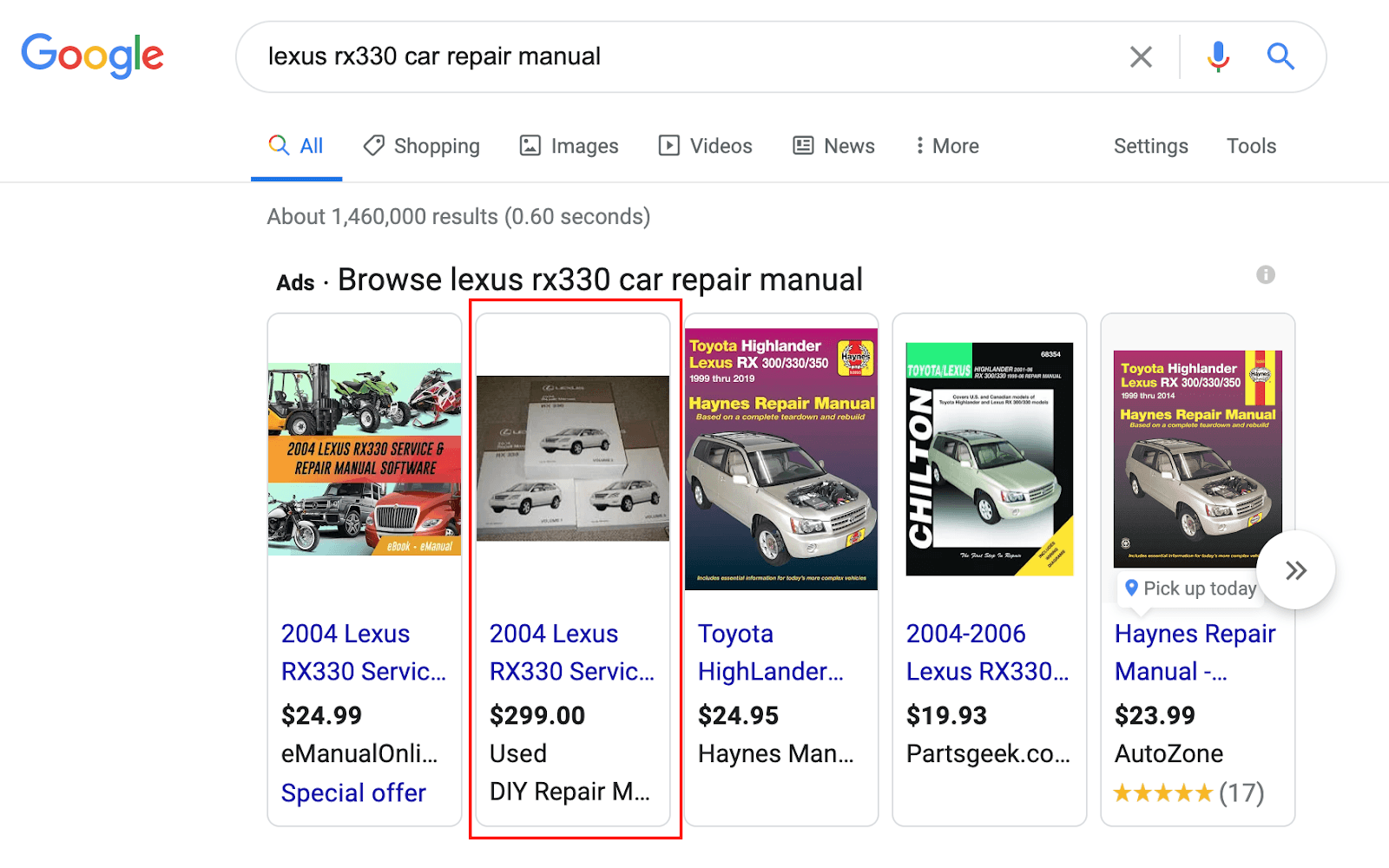Switch to the Images tab
This screenshot has width=1389, height=868.
(569, 146)
